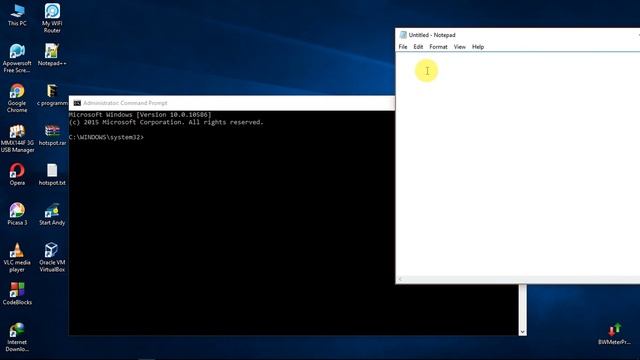Image resolution: width=640 pixels, height=360 pixels.
Task: Click the Microsoft Corporation copyright line
Action: tap(166, 122)
